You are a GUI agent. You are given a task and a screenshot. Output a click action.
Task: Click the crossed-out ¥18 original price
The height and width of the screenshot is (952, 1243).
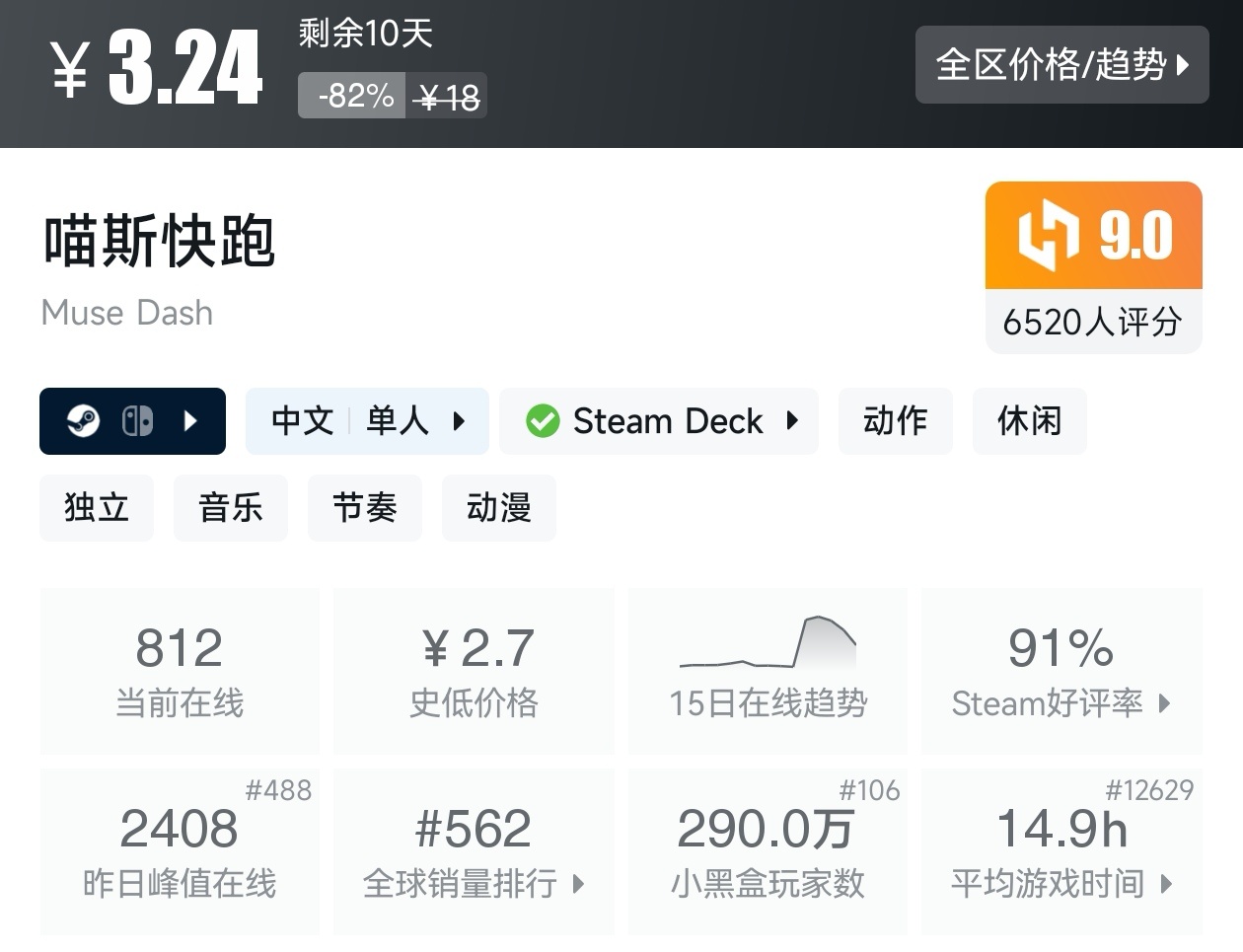pyautogui.click(x=447, y=97)
